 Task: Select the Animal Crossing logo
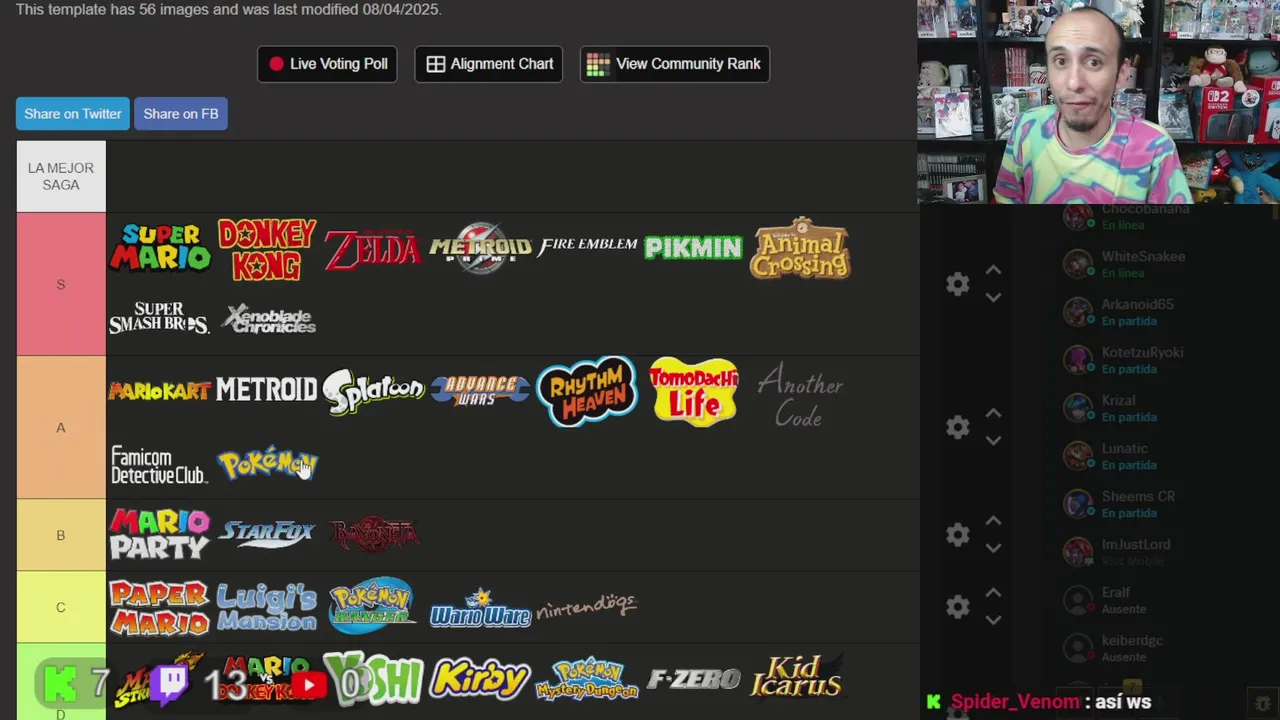point(800,248)
